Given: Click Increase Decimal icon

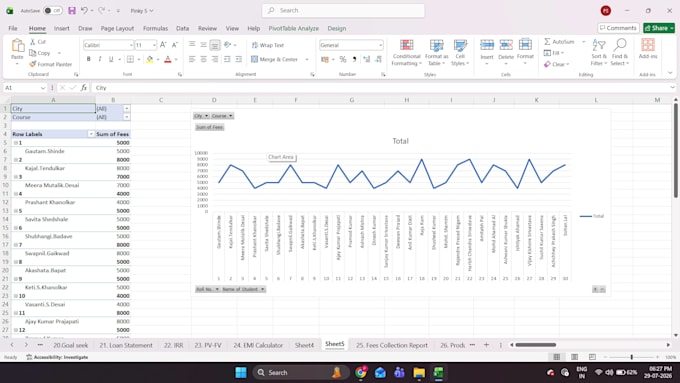Looking at the screenshot, I should click(367, 59).
